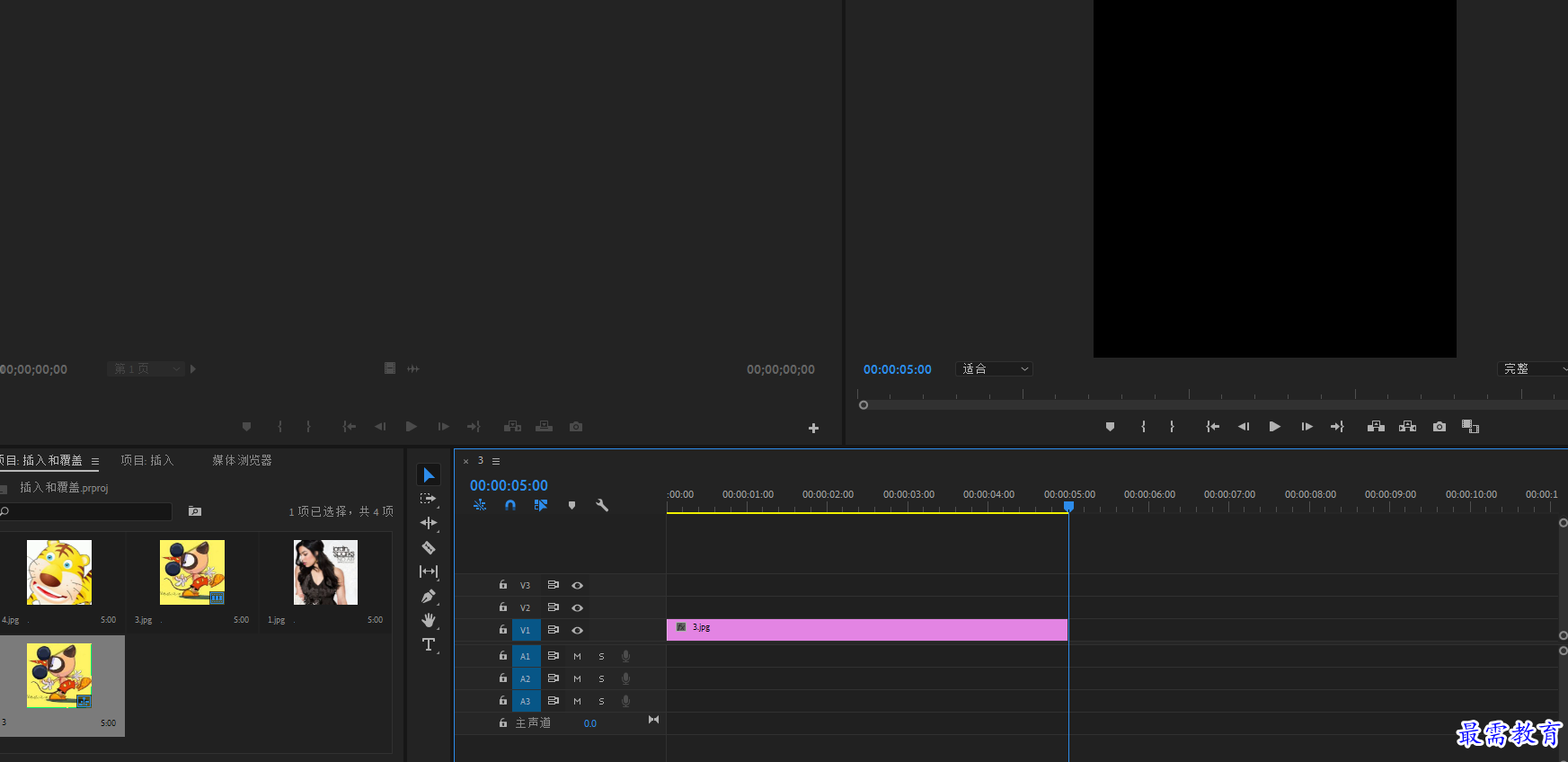The image size is (1568, 762).
Task: Add marker in Program monitor
Action: pos(1110,427)
